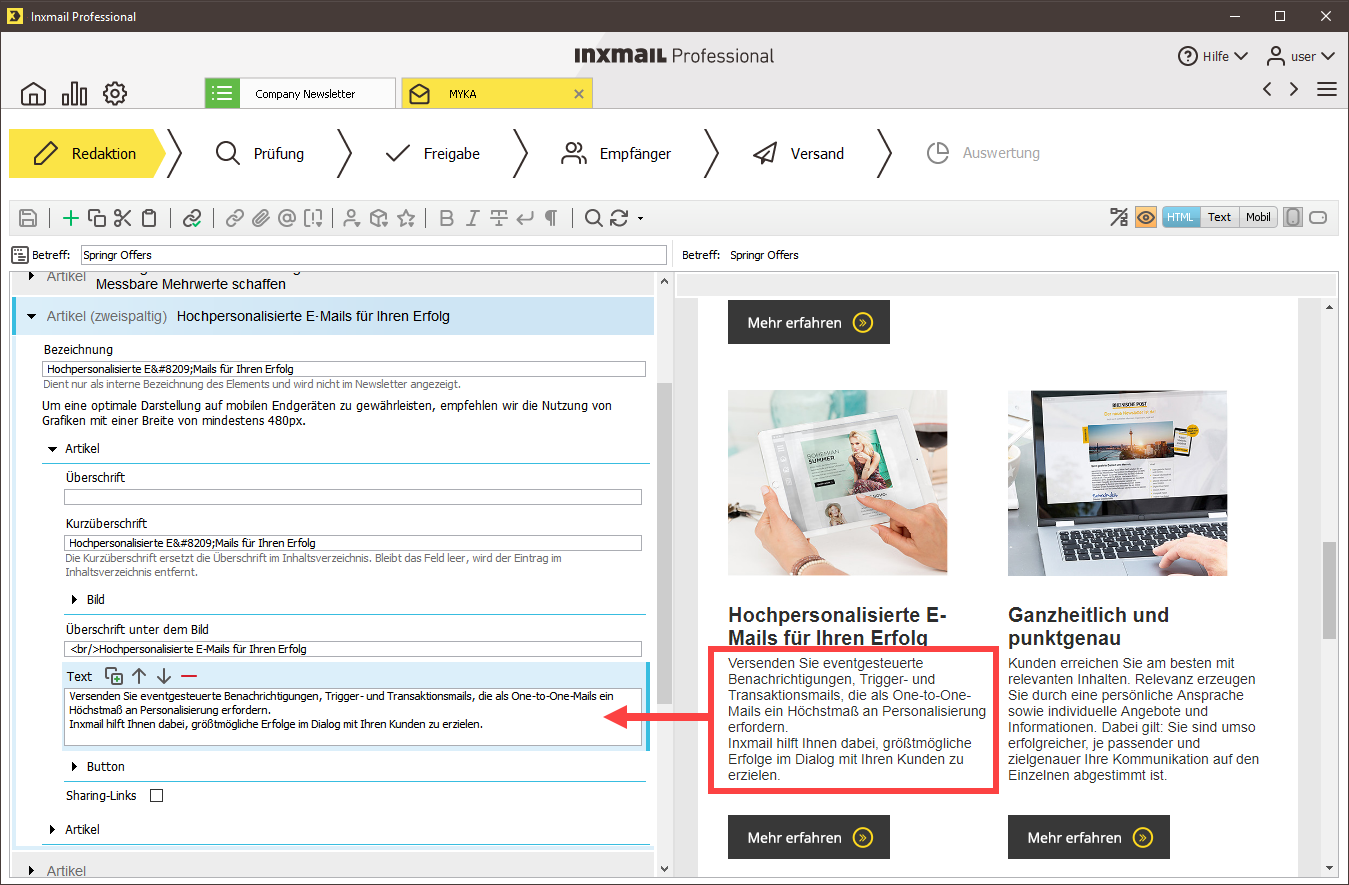Insert a placeholder via the bracket icon
The image size is (1349, 885).
(x=313, y=218)
